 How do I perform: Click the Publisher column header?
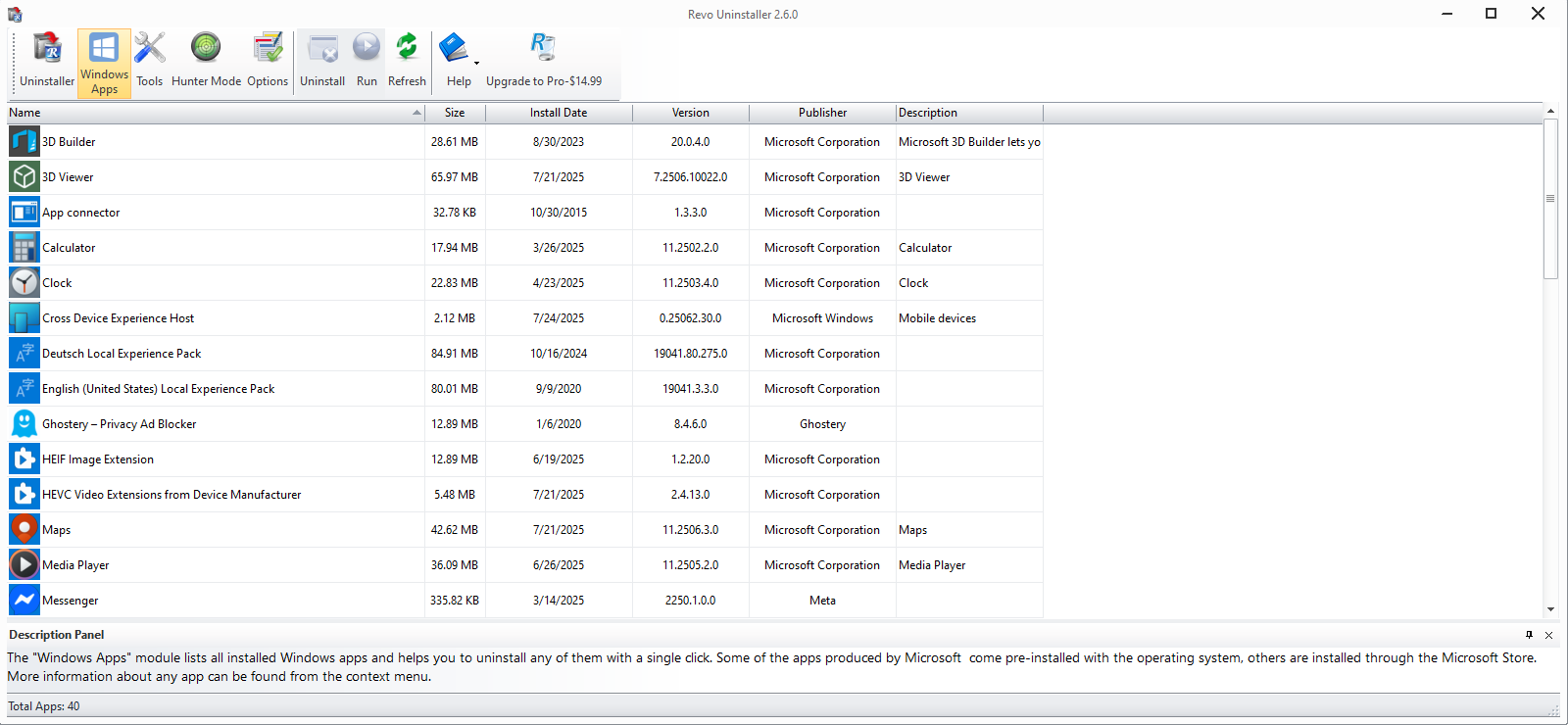point(822,113)
